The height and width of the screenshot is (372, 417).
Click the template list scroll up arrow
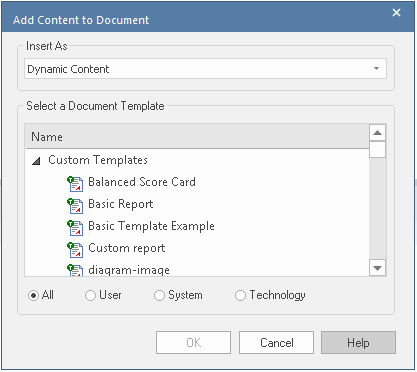pos(377,133)
